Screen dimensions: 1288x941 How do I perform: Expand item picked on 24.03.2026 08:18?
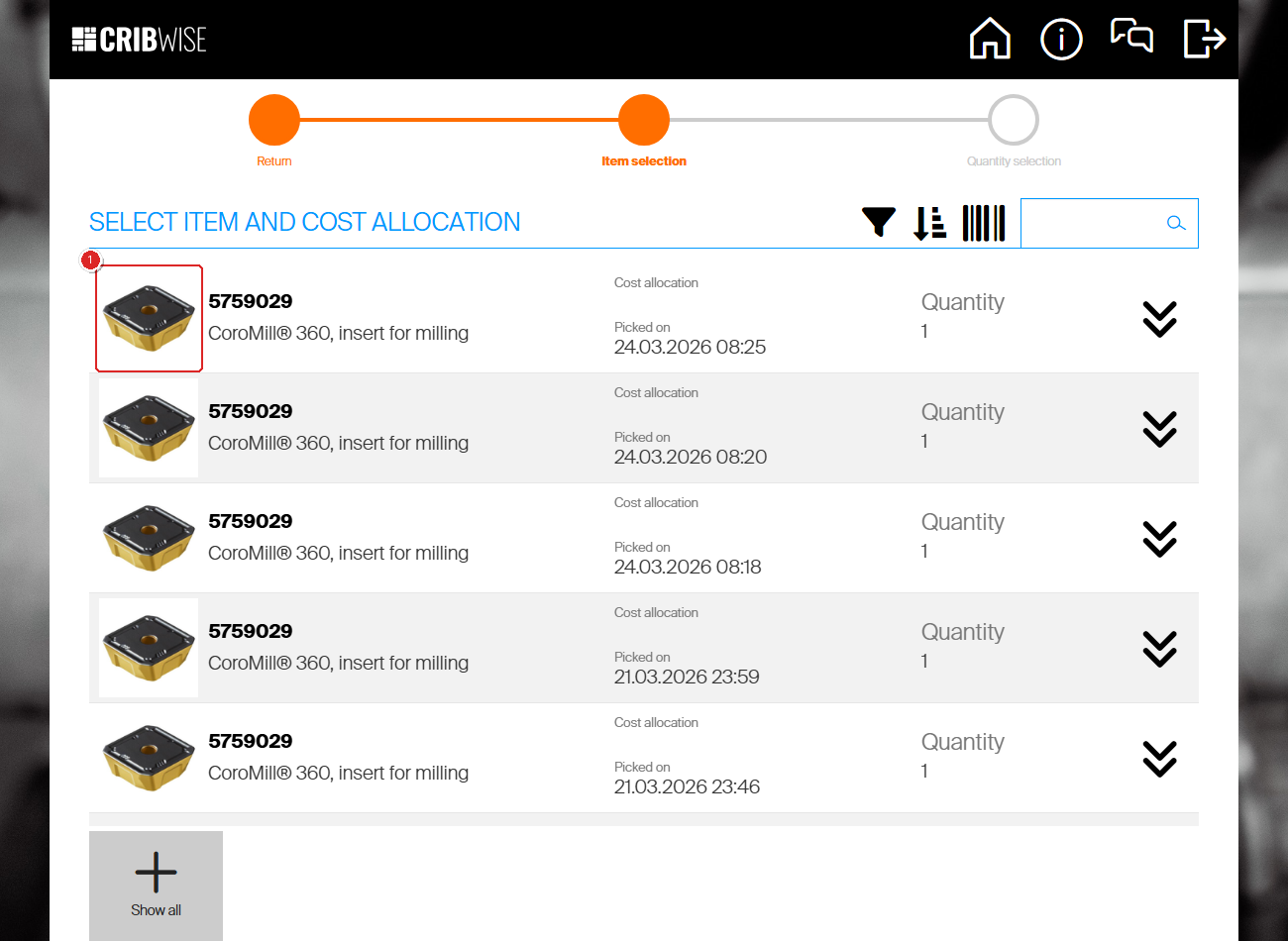point(1159,539)
